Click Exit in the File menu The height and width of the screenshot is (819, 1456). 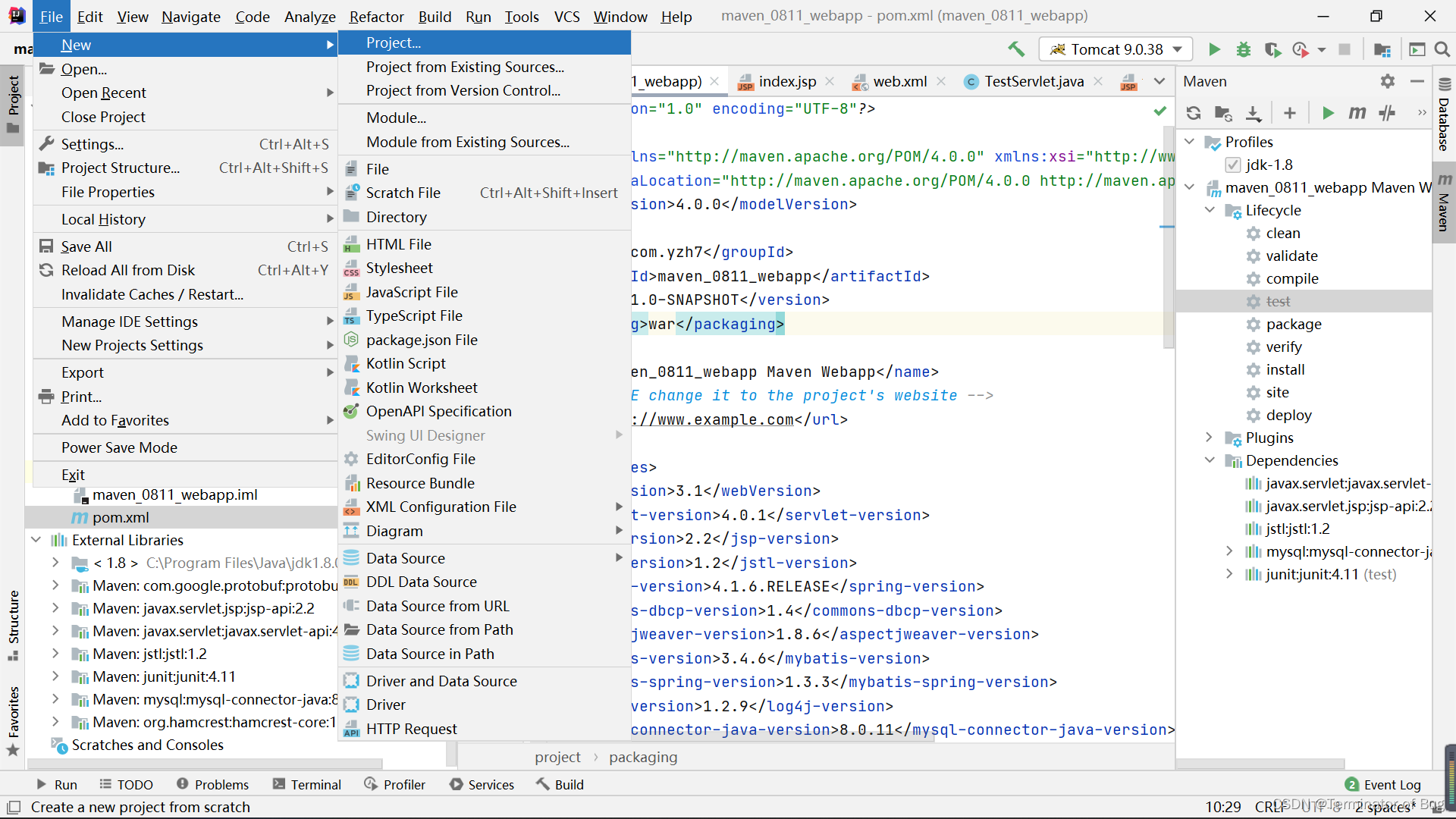click(185, 475)
